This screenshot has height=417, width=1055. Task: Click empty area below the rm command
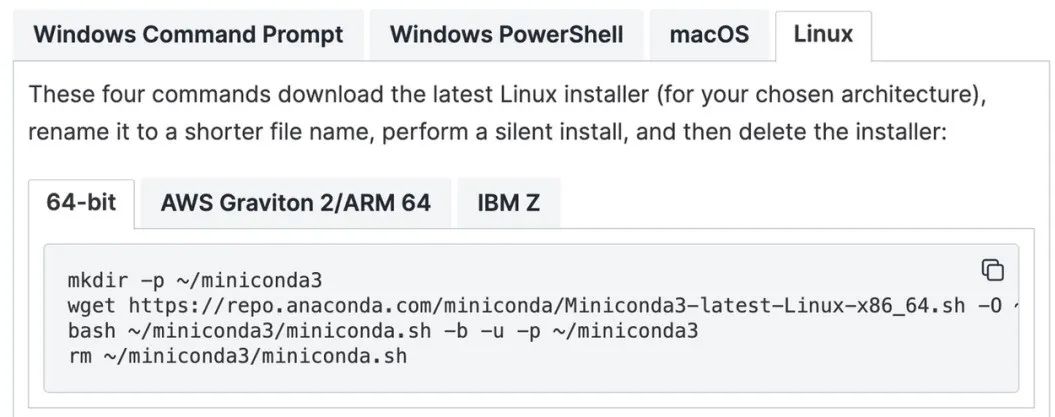(x=532, y=378)
